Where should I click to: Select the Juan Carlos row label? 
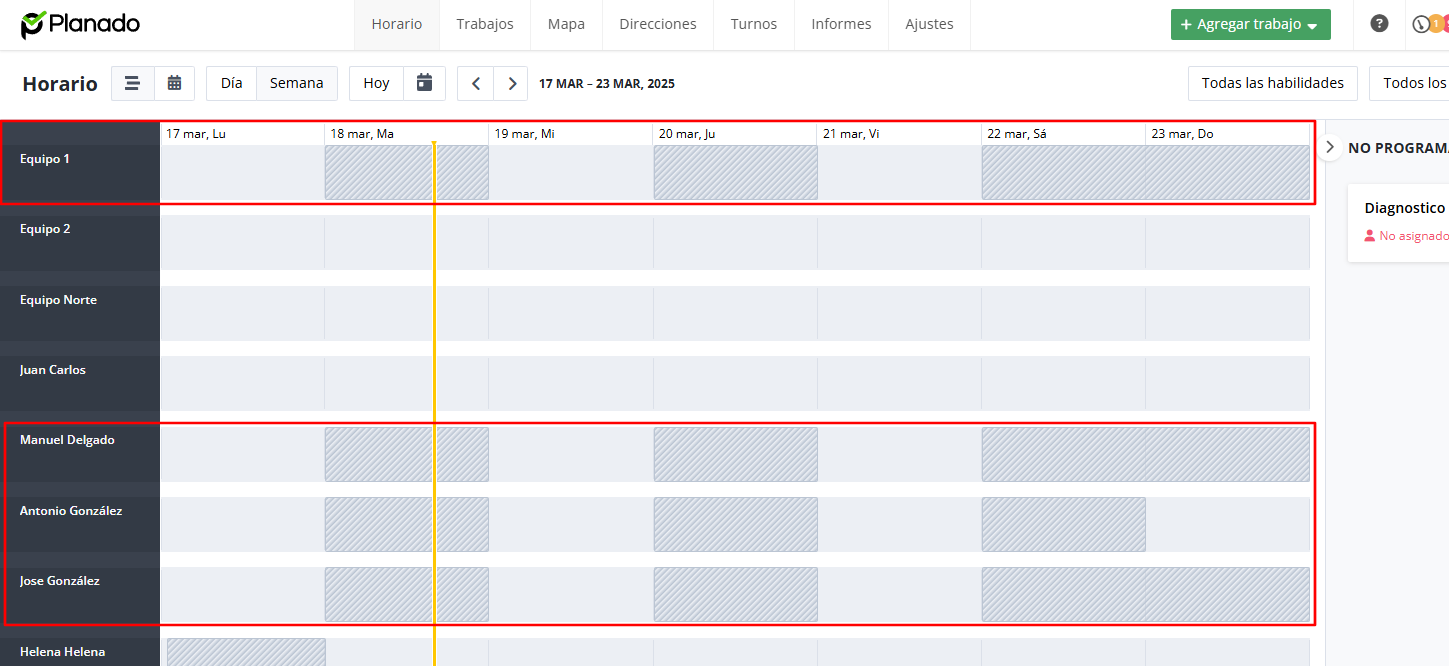53,370
